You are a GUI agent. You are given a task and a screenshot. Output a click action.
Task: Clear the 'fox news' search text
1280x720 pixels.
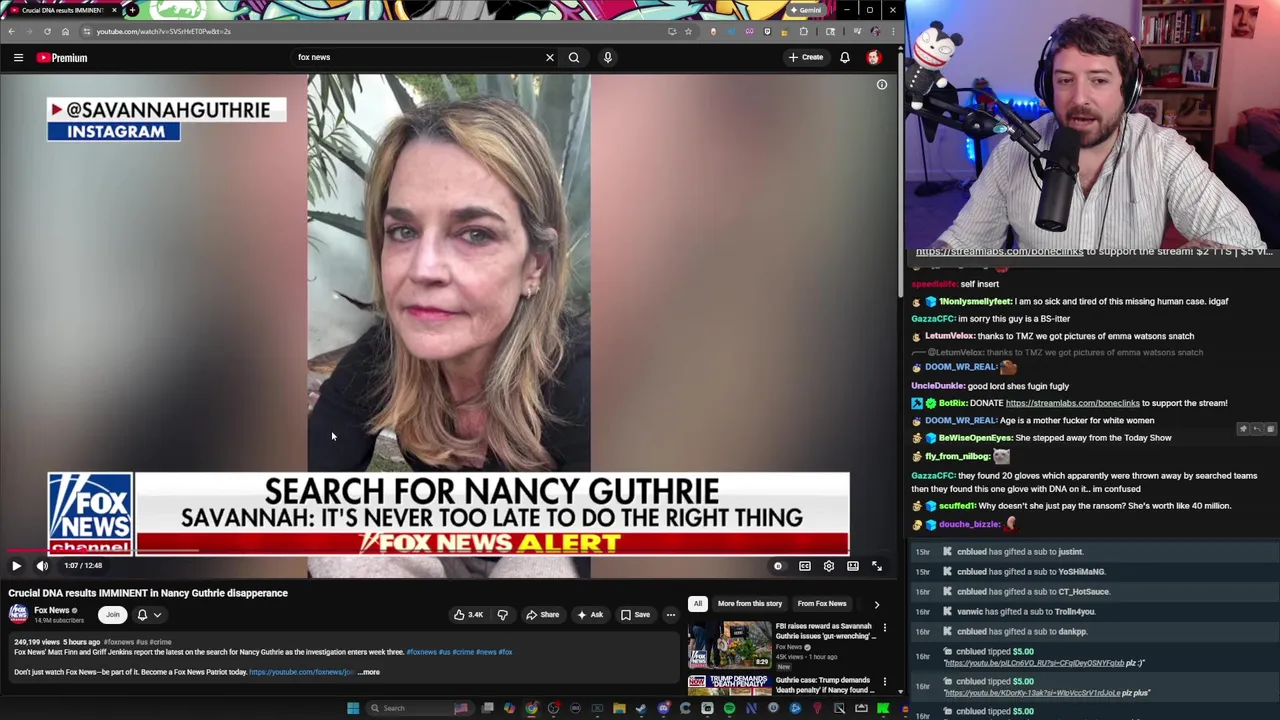click(x=549, y=57)
